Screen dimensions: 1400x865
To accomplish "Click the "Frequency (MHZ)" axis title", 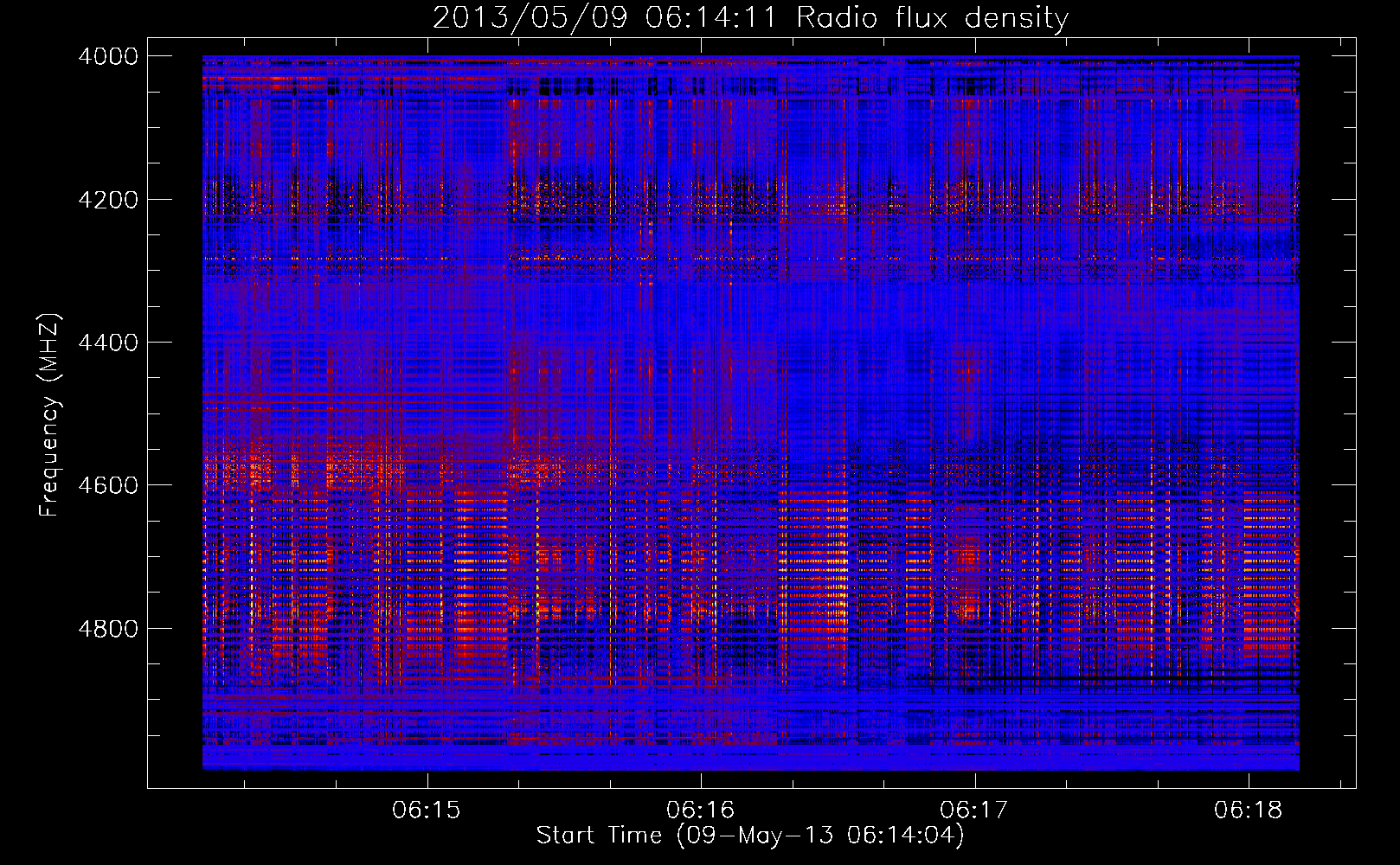I will [x=50, y=415].
